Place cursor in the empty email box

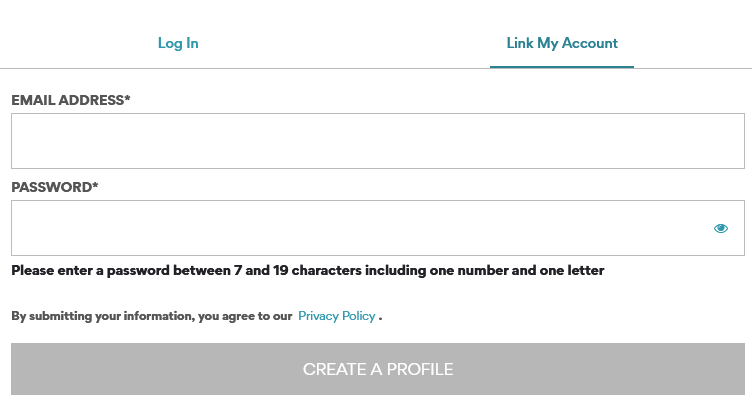pyautogui.click(x=377, y=141)
